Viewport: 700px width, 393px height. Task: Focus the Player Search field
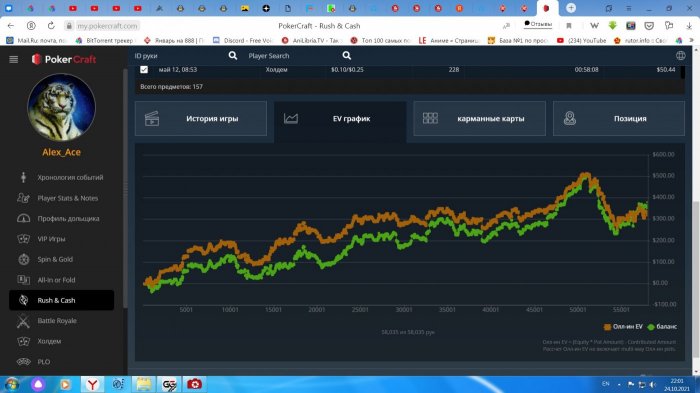(x=292, y=56)
